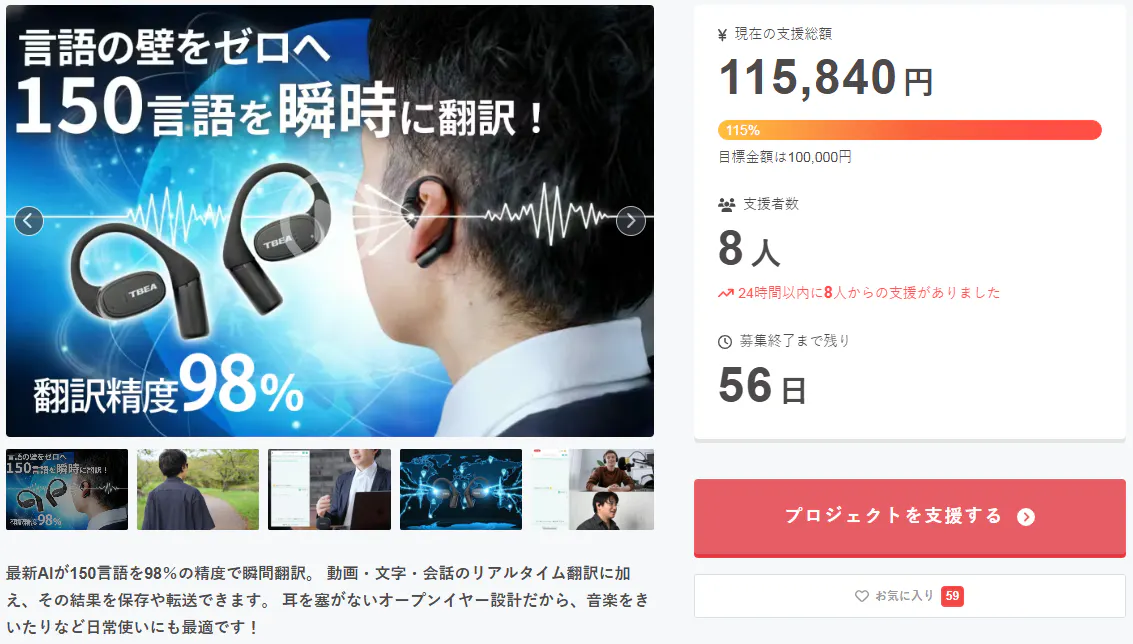The width and height of the screenshot is (1133, 644).
Task: Select thumbnail of man walking in park
Action: [198, 489]
